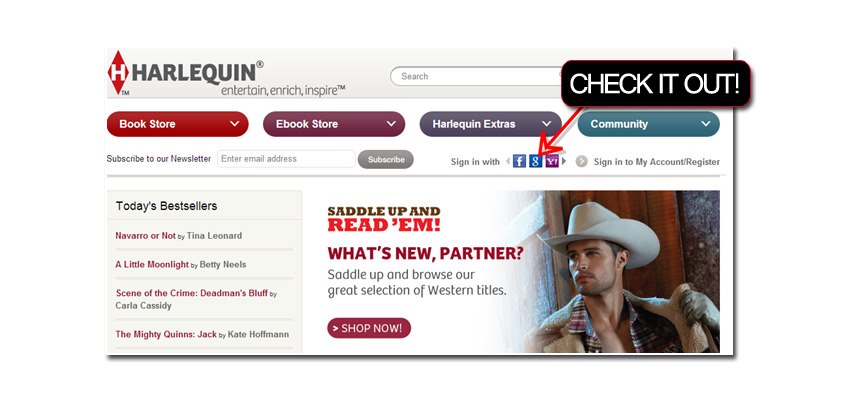Click the SHOP NOW! button
The width and height of the screenshot is (843, 403).
click(369, 328)
